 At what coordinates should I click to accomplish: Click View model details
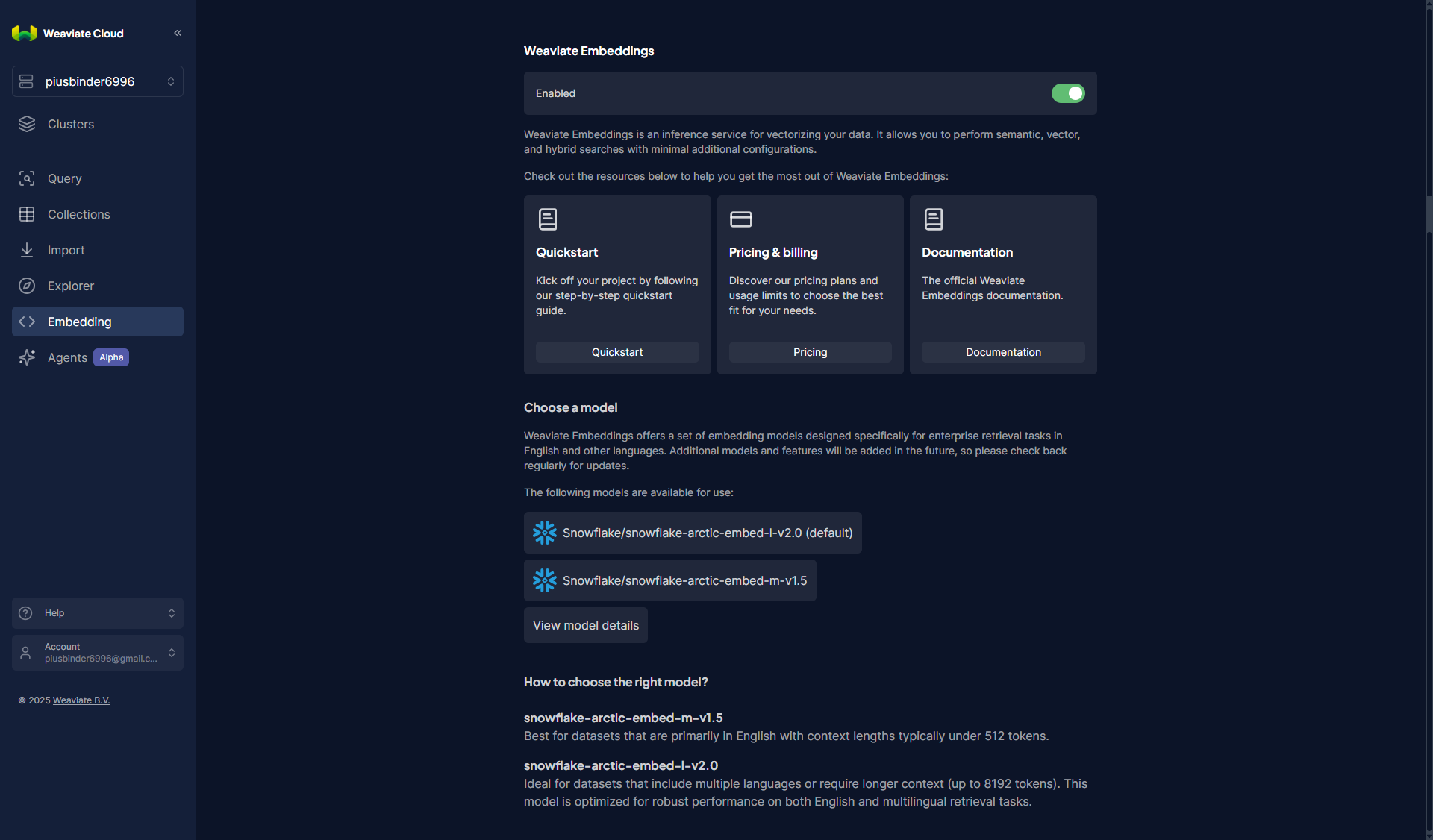tap(586, 625)
